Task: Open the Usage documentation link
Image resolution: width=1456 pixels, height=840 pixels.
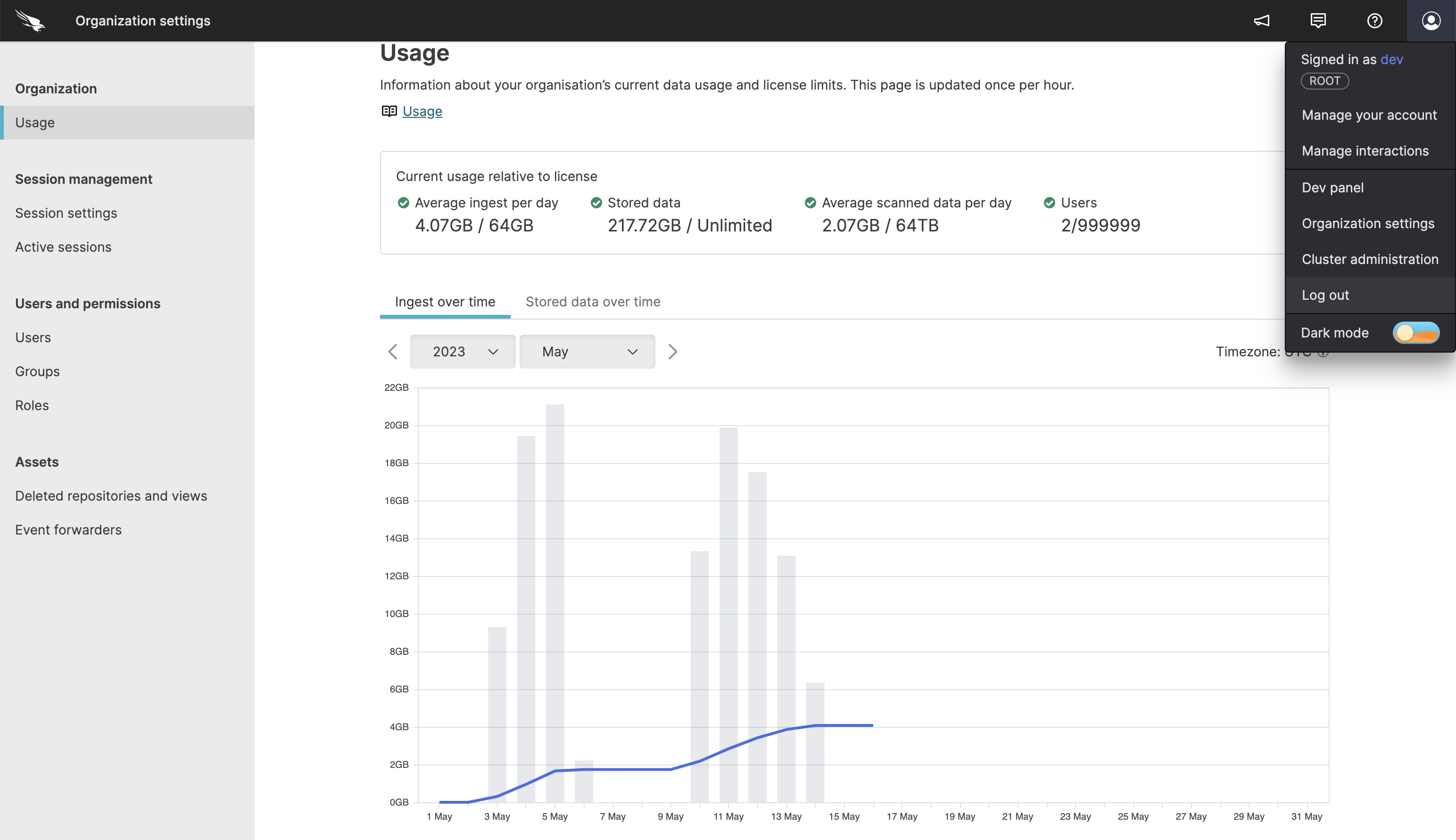Action: pos(421,111)
